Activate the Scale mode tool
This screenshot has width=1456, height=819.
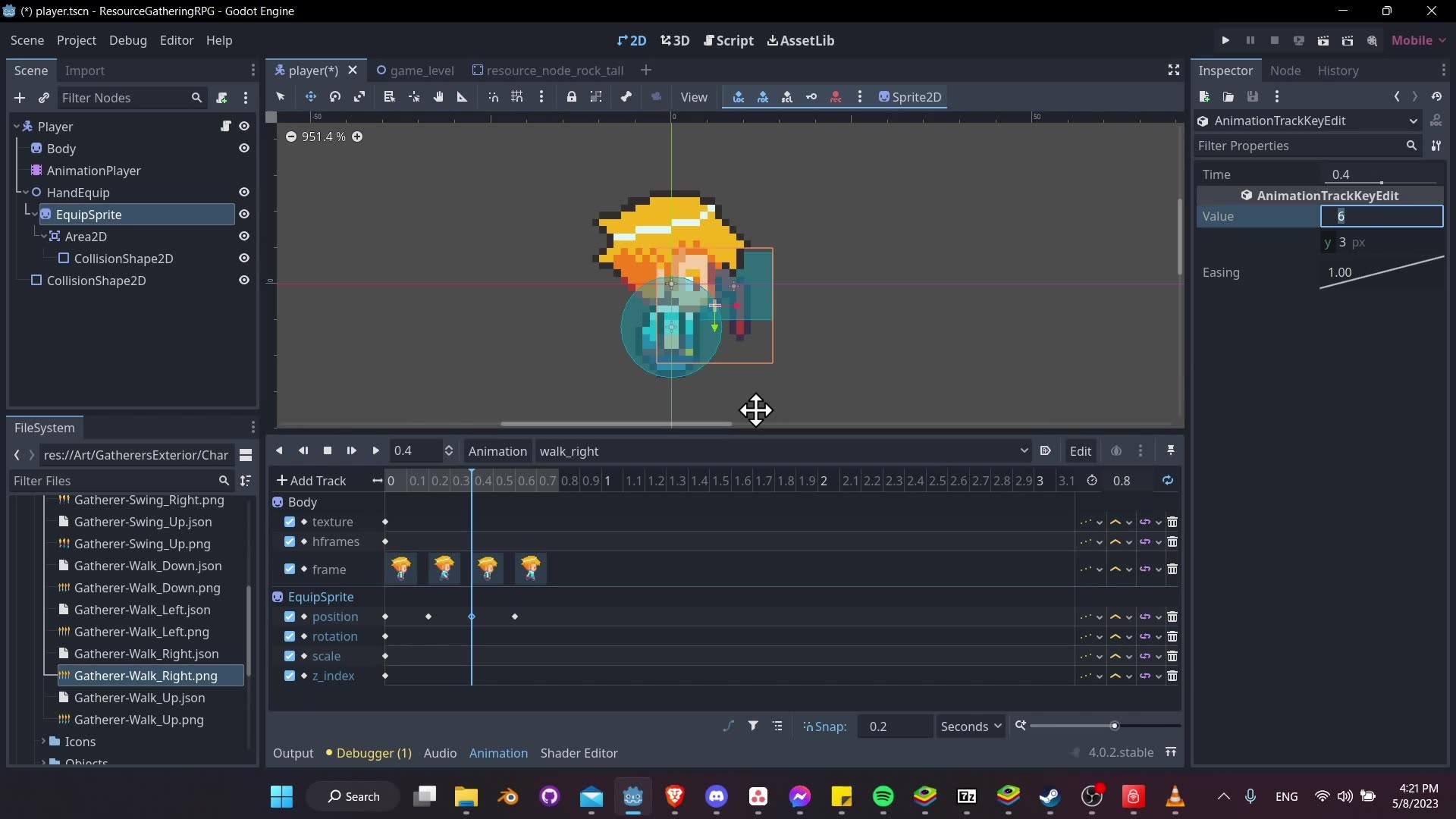click(x=359, y=97)
